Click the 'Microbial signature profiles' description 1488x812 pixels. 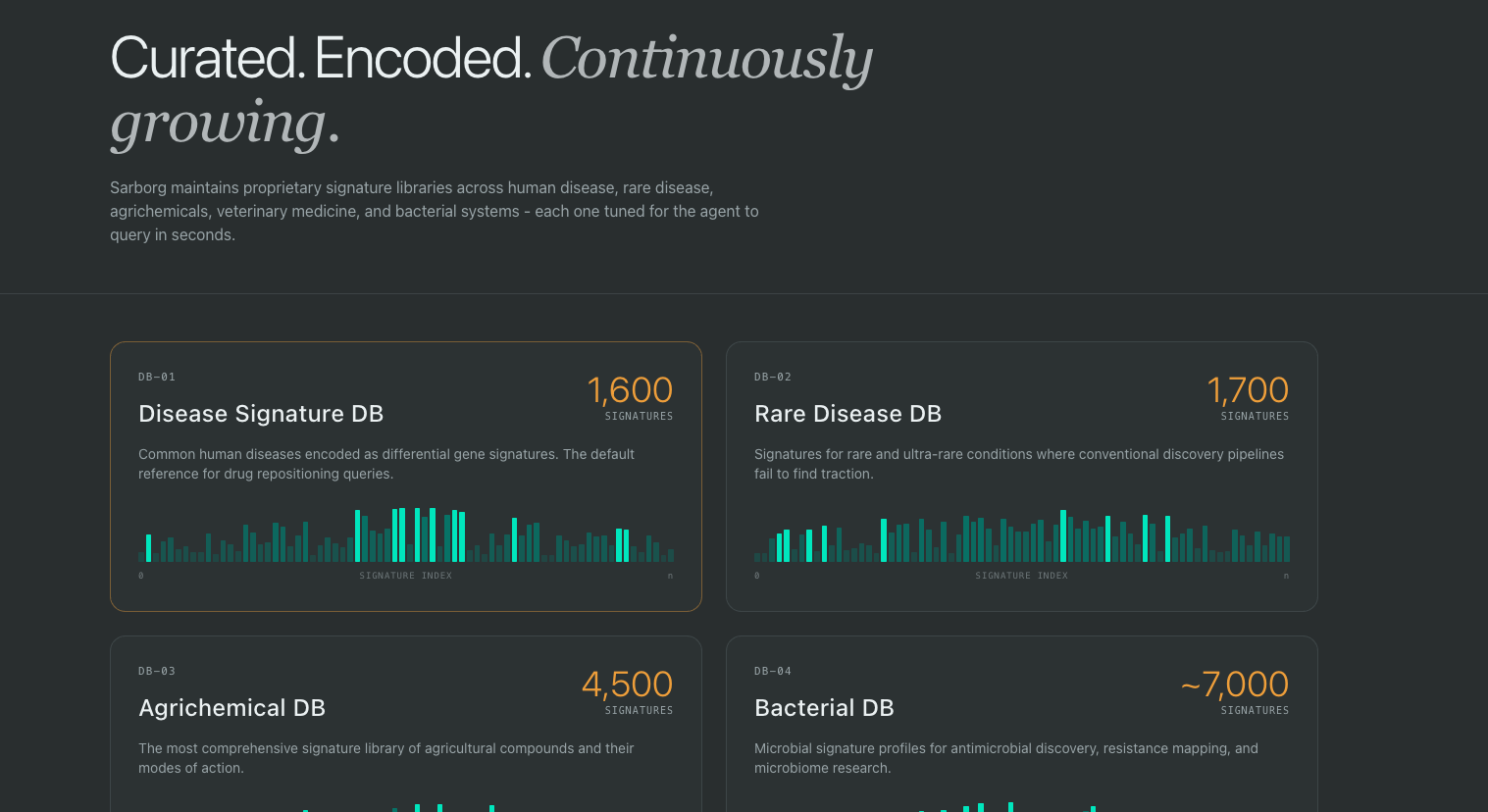(1006, 758)
